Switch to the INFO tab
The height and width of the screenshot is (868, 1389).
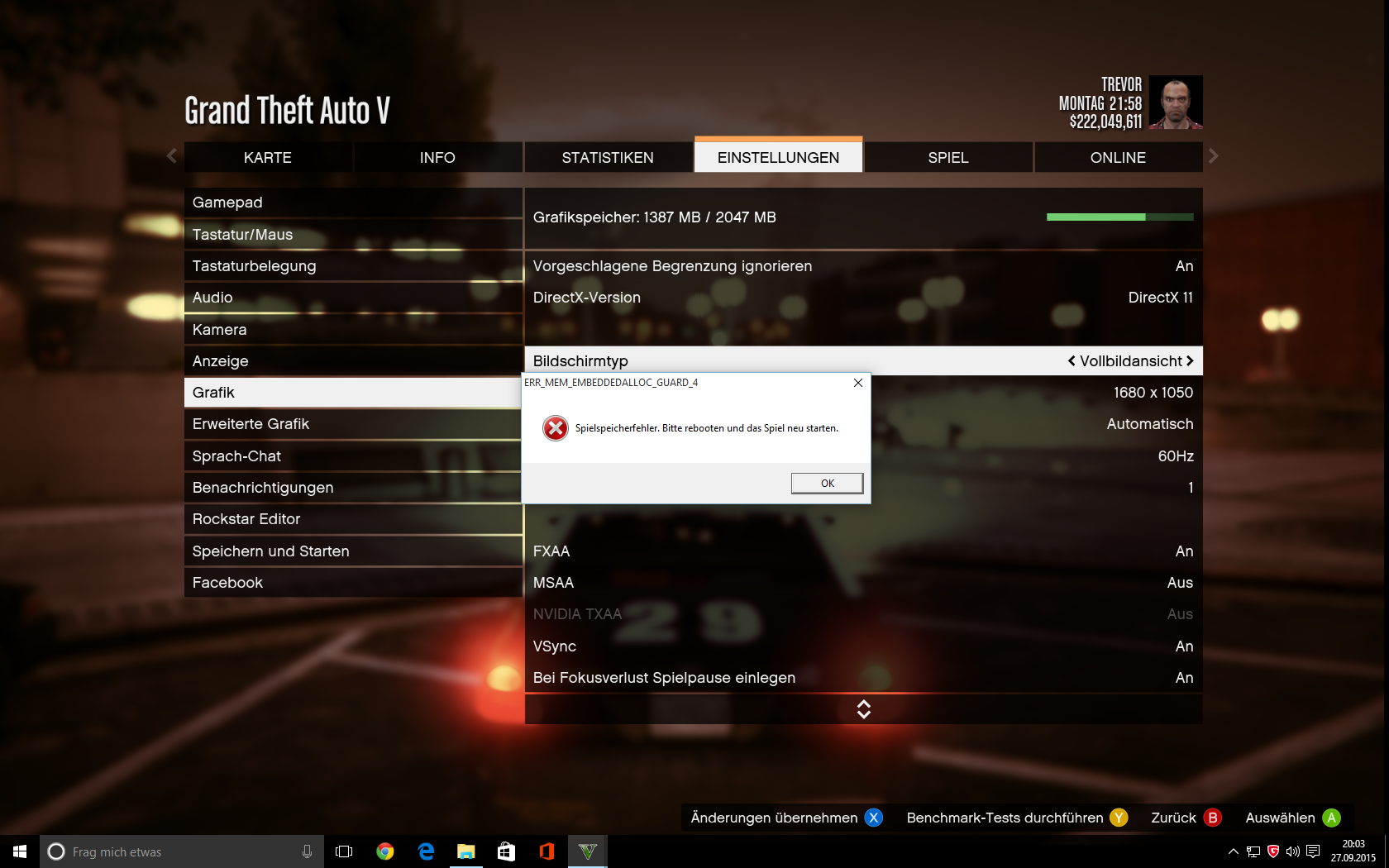point(437,157)
